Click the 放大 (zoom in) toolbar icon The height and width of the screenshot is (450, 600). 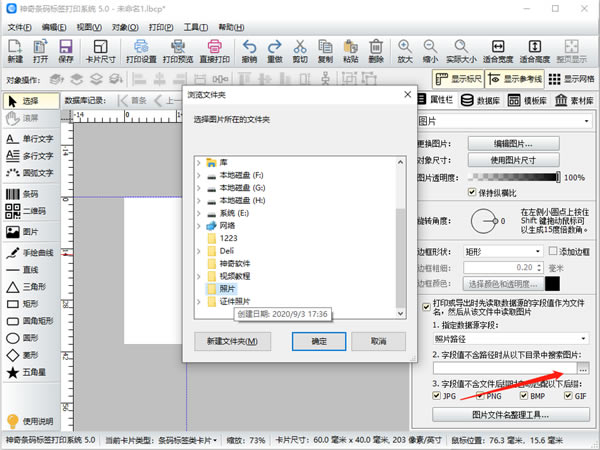coord(406,50)
